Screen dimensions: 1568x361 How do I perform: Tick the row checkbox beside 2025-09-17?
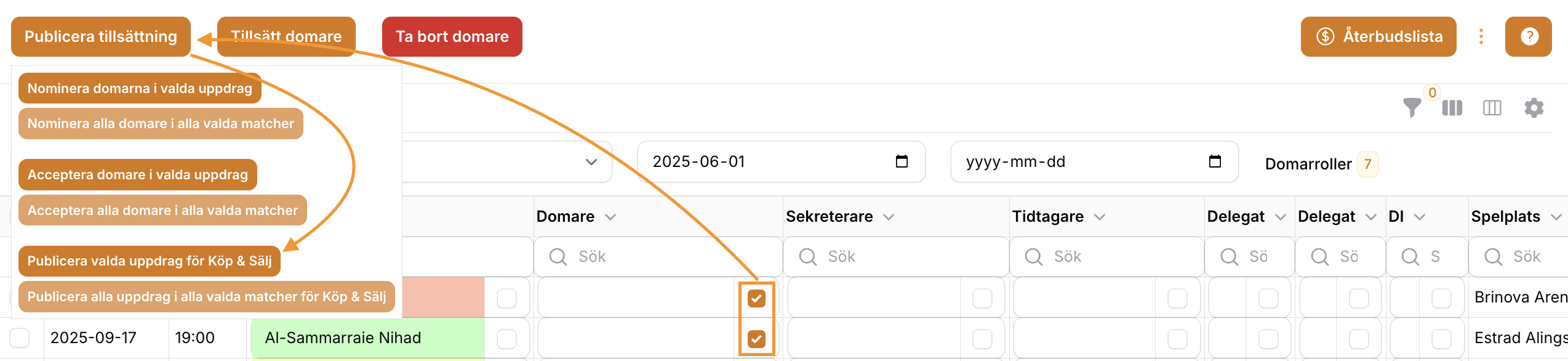20,338
